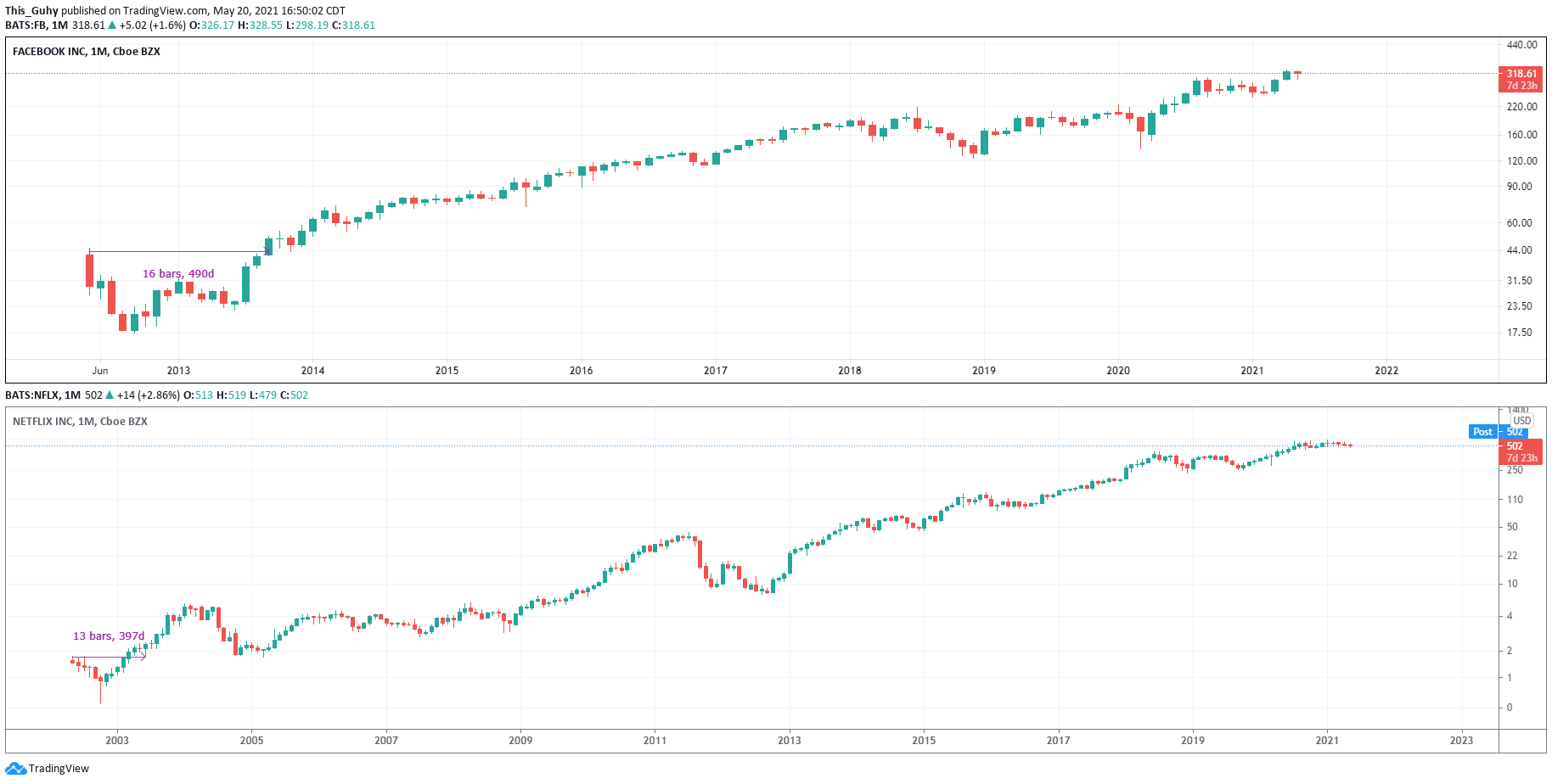Click the 120.00 price axis label
This screenshot has height=784, width=1552.
(1521, 161)
